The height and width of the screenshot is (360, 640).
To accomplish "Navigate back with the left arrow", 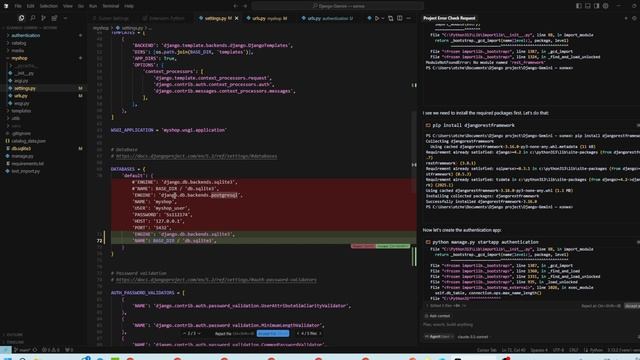I will [236, 6].
